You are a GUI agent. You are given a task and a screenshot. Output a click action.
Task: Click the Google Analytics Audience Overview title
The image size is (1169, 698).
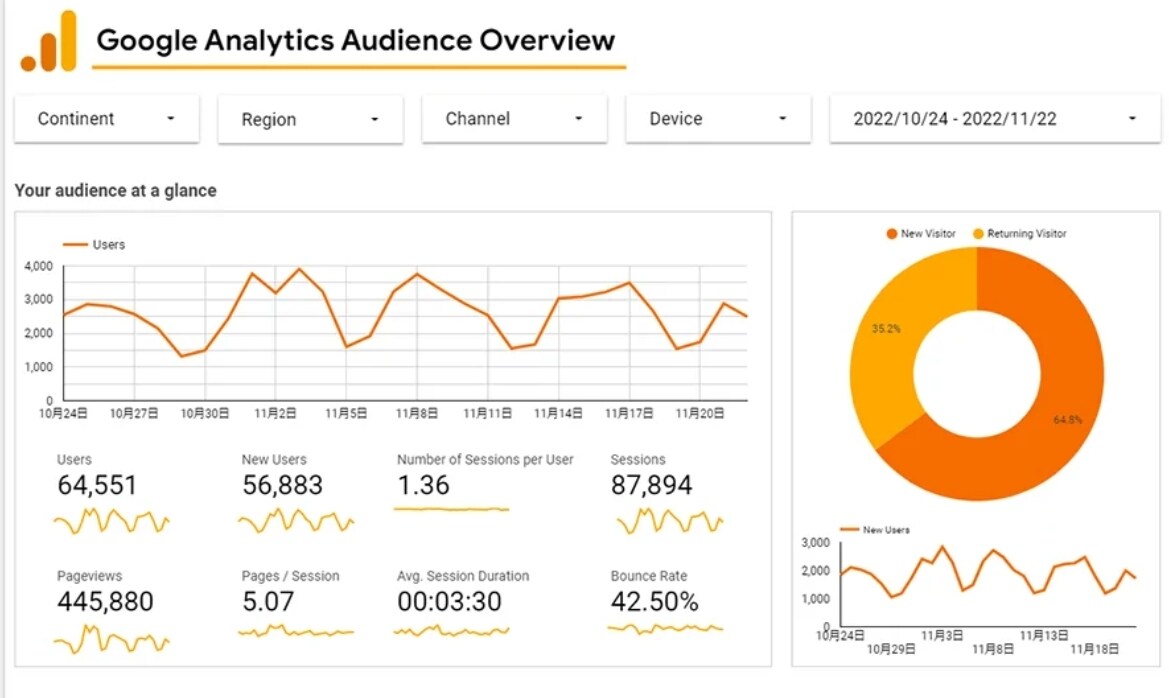coord(356,40)
